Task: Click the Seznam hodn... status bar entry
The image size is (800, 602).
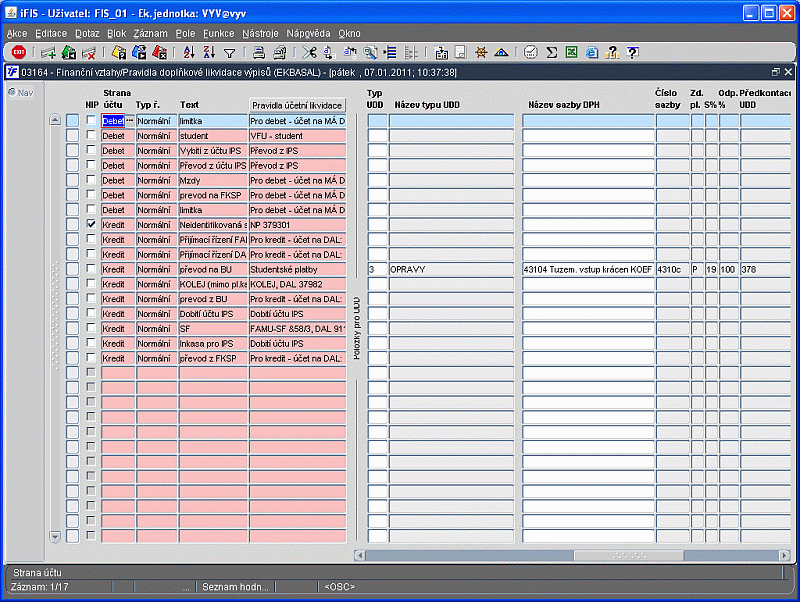Action: click(235, 587)
